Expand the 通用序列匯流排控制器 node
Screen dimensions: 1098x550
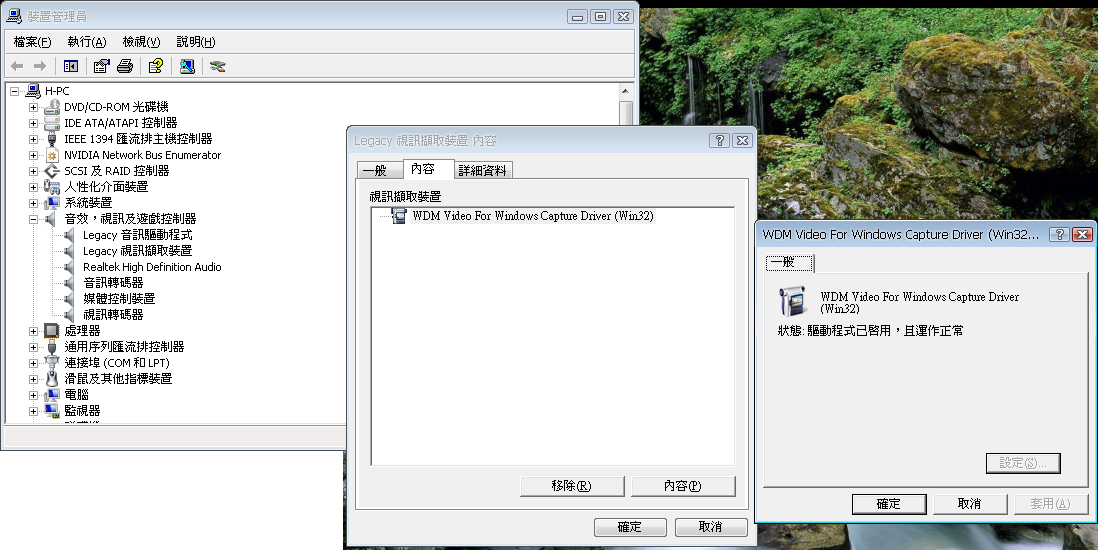click(x=33, y=347)
